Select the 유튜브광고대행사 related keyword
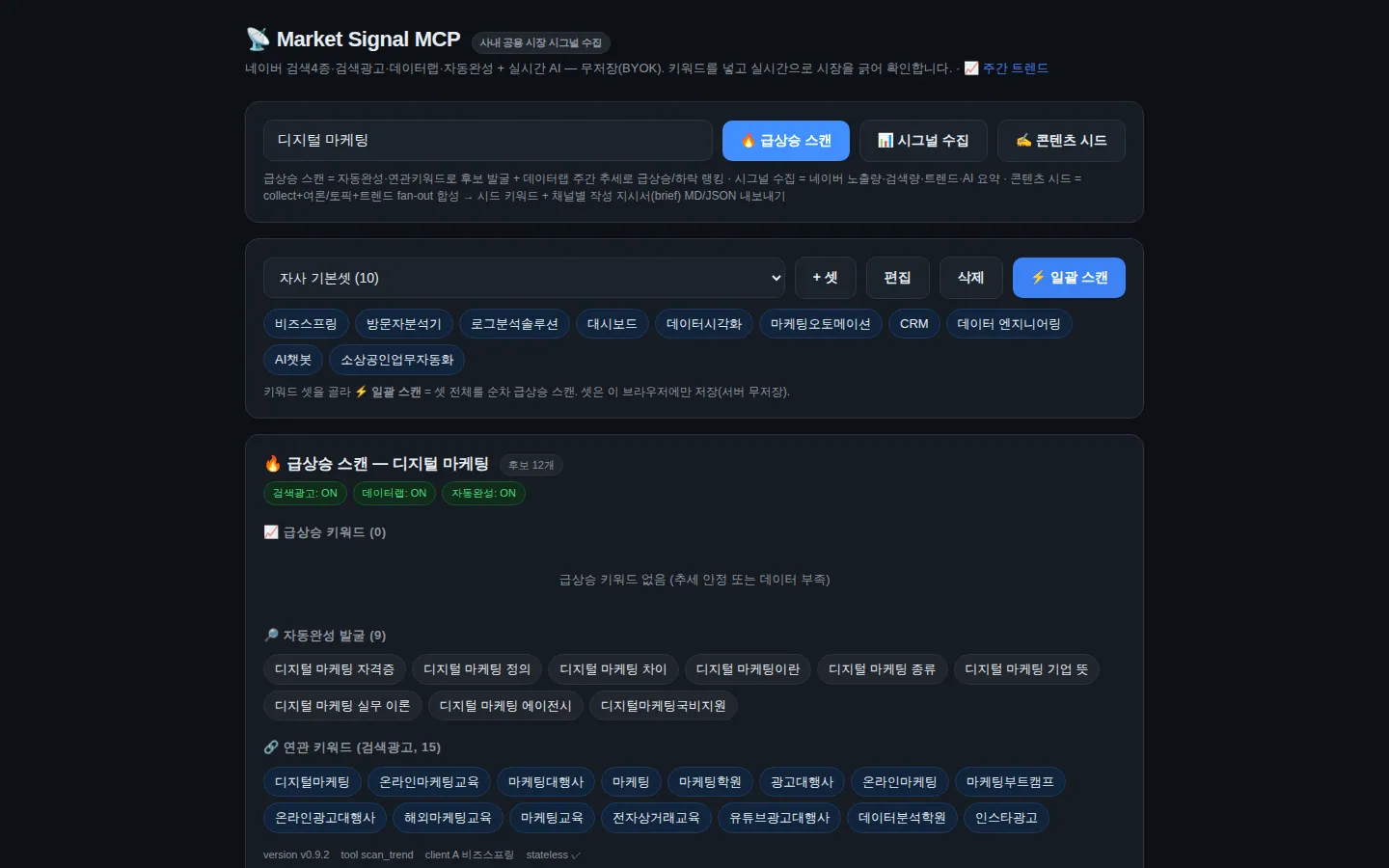 [x=779, y=818]
